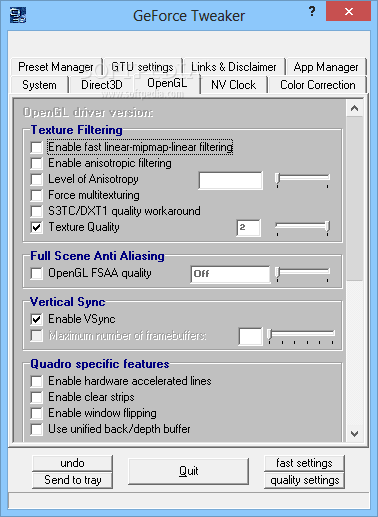Image resolution: width=378 pixels, height=517 pixels.
Task: Disable the Enable VSync checkbox
Action: click(36, 319)
